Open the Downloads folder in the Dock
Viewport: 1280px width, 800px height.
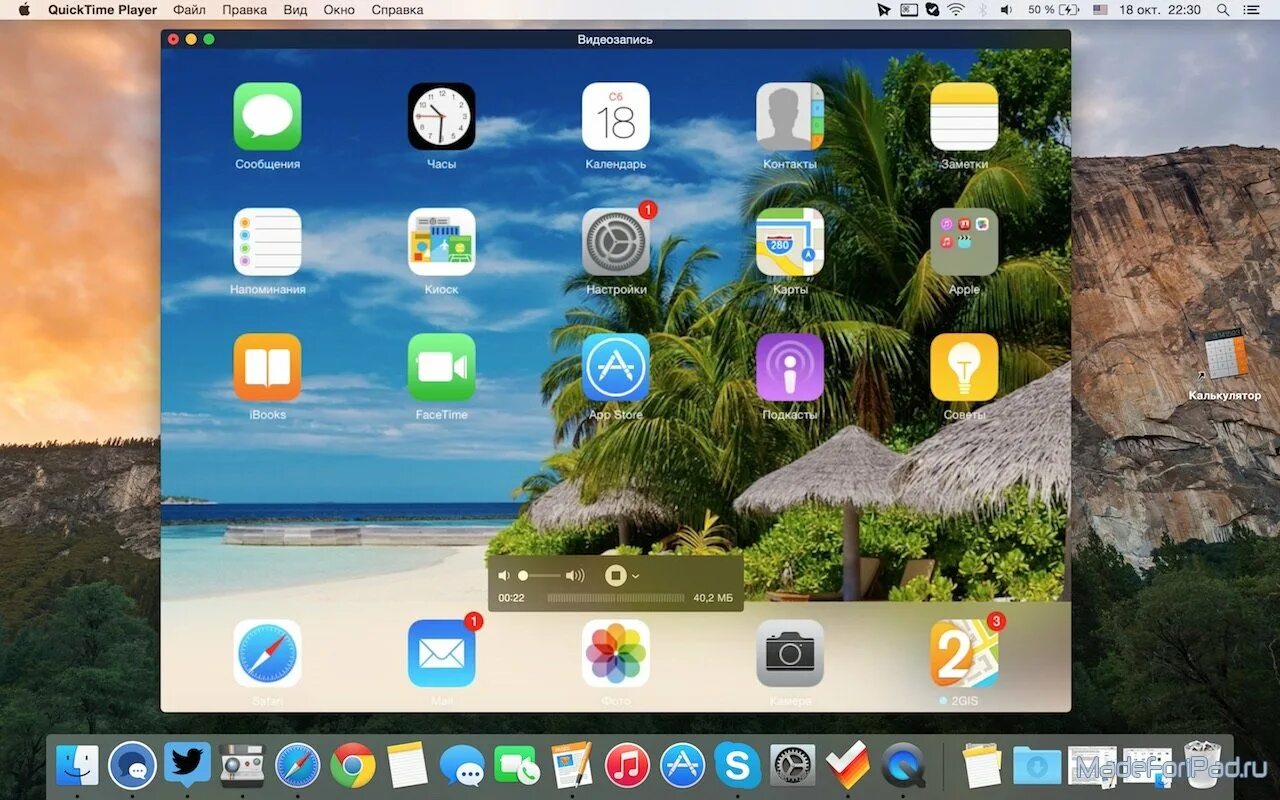pos(1037,766)
